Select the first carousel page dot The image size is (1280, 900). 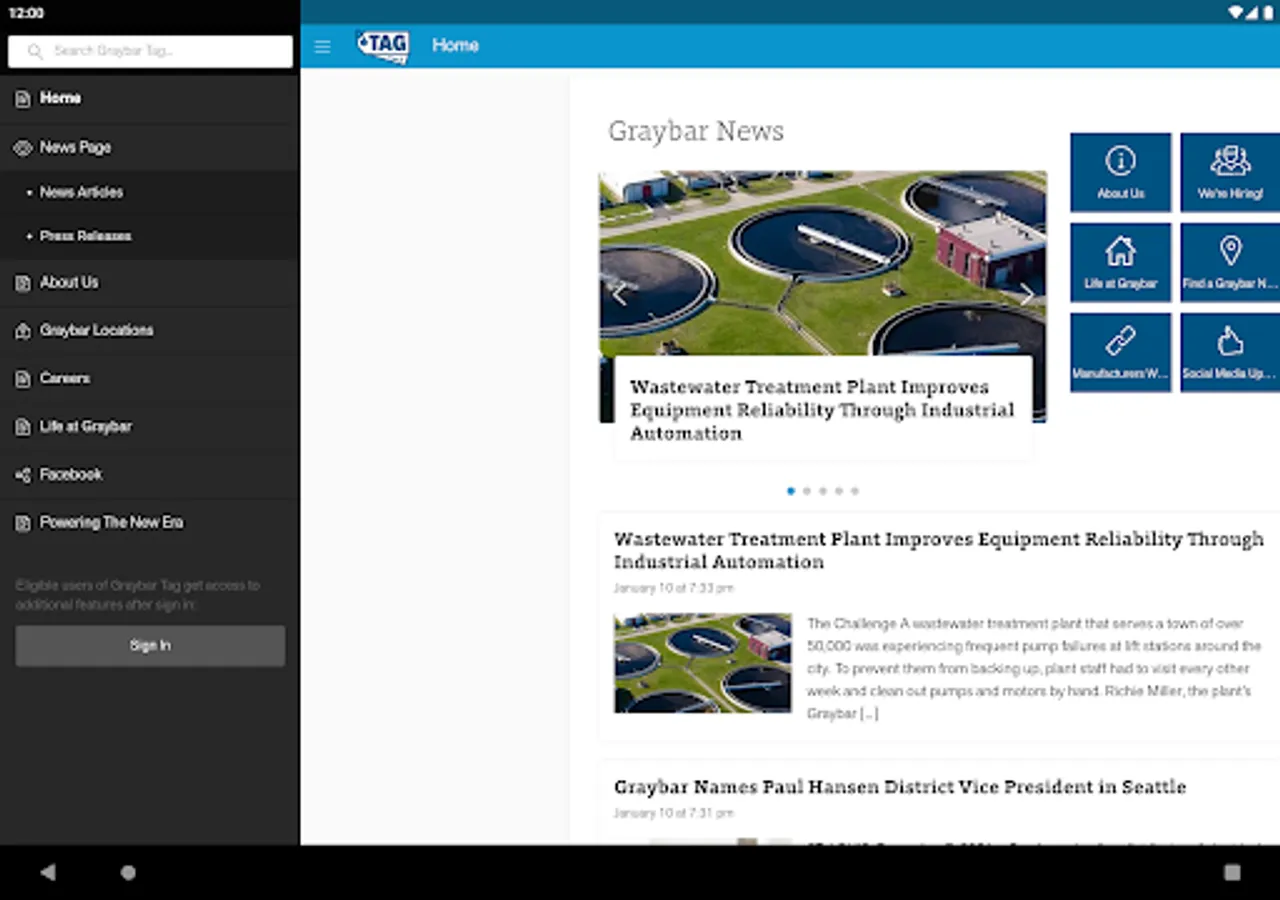pos(791,491)
